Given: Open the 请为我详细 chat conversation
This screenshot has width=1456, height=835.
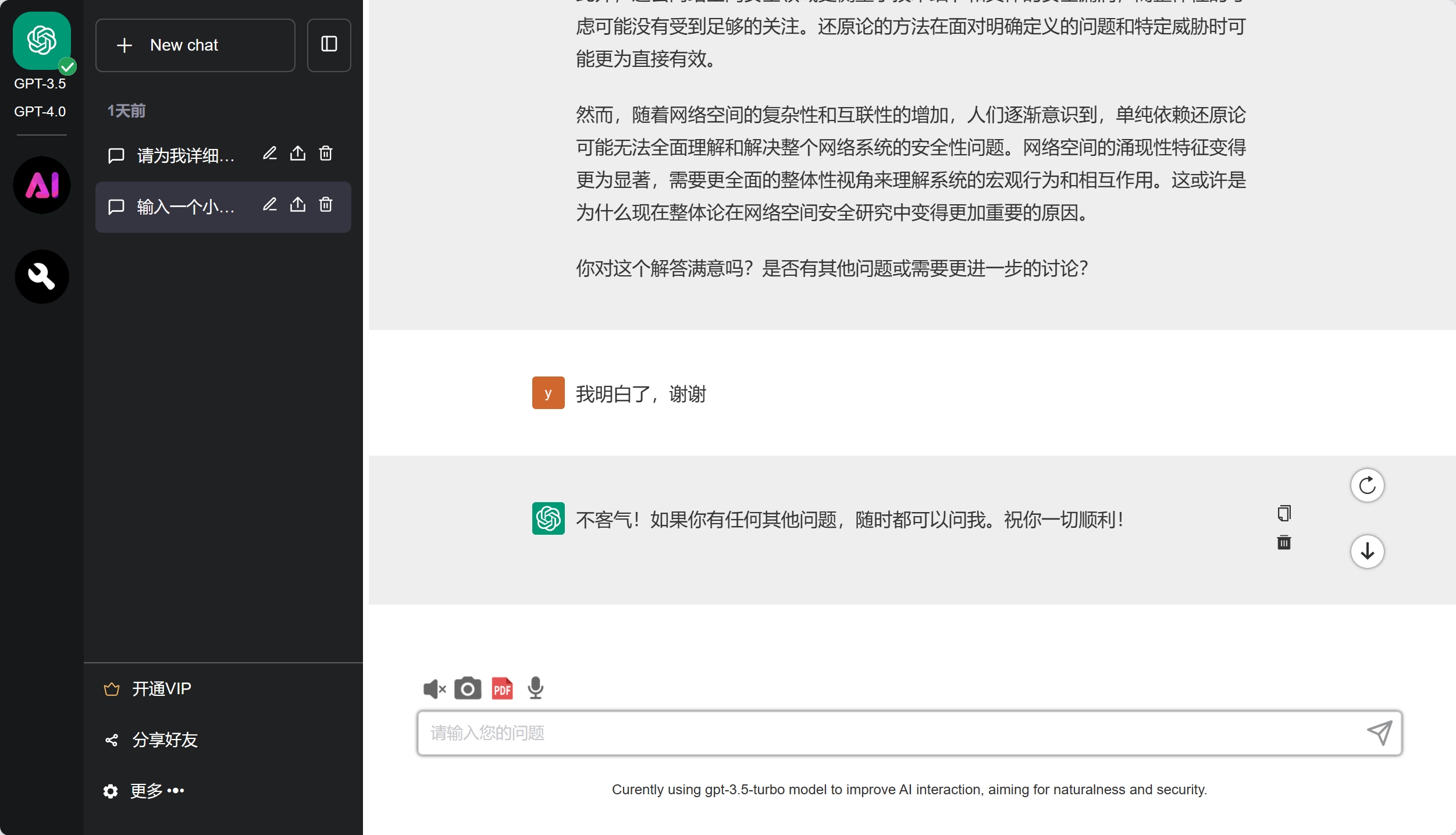Looking at the screenshot, I should point(185,155).
